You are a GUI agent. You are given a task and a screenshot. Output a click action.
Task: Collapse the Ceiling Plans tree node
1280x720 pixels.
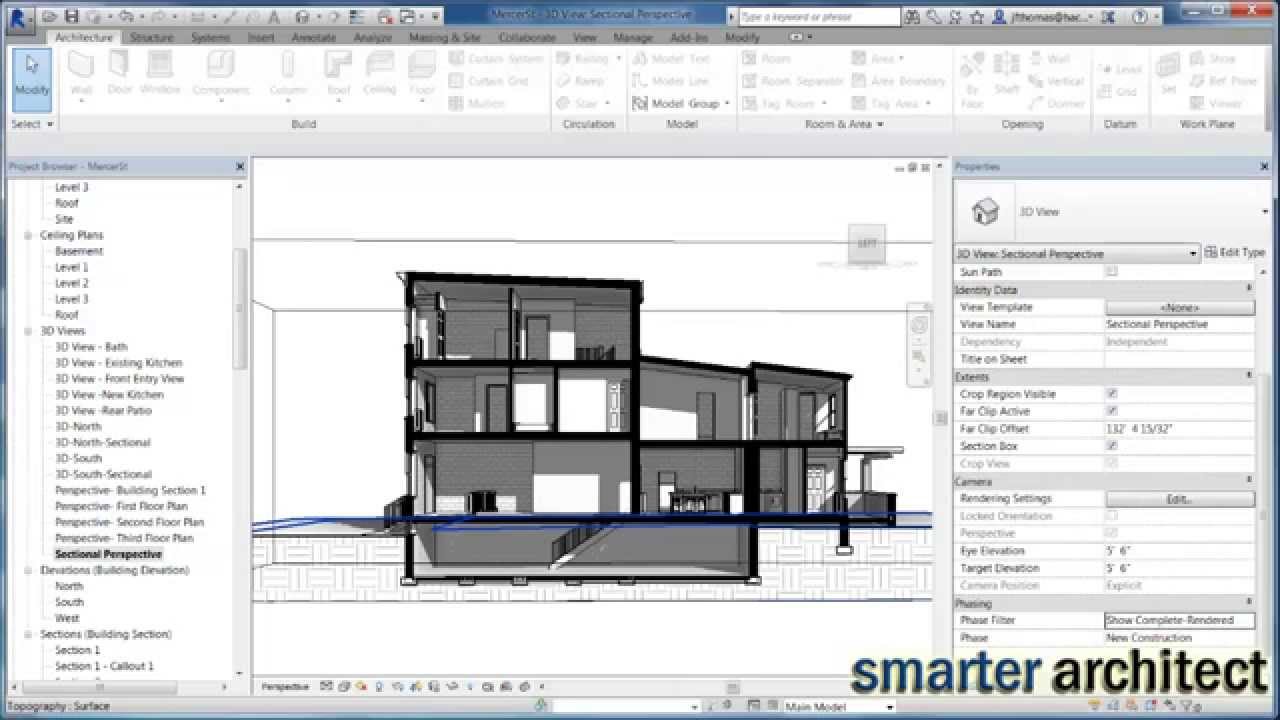28,235
